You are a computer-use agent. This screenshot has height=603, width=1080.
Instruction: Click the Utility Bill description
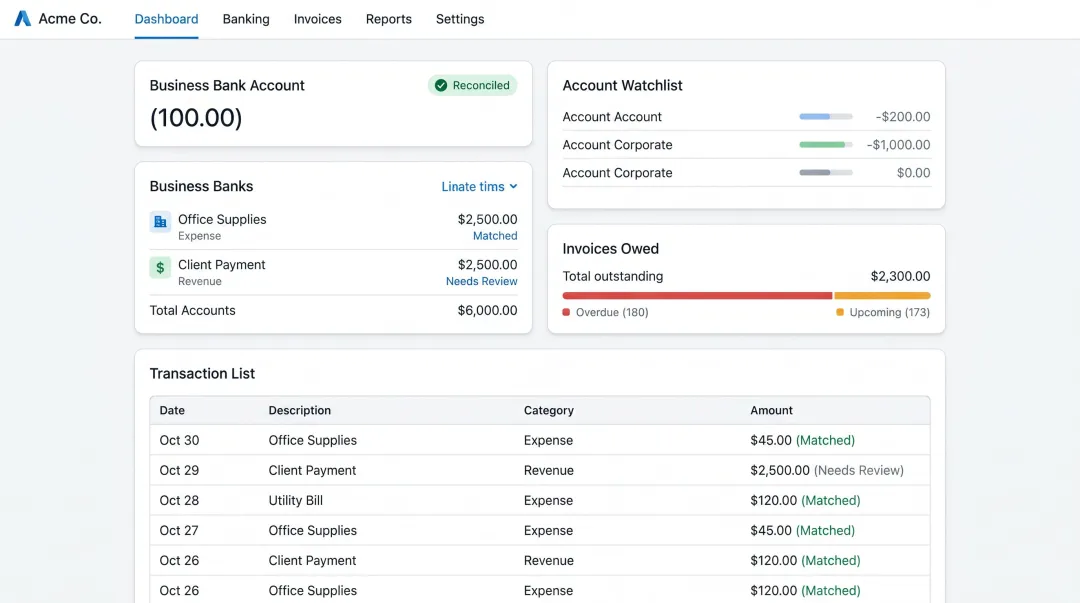pyautogui.click(x=295, y=500)
